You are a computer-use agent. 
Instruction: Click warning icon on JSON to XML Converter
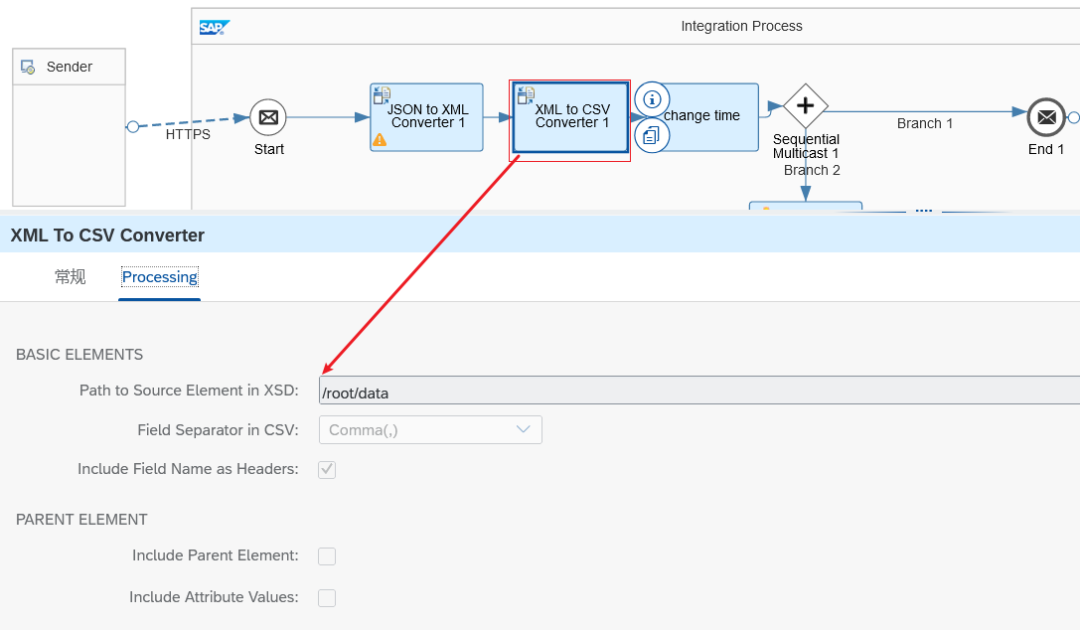coord(380,140)
